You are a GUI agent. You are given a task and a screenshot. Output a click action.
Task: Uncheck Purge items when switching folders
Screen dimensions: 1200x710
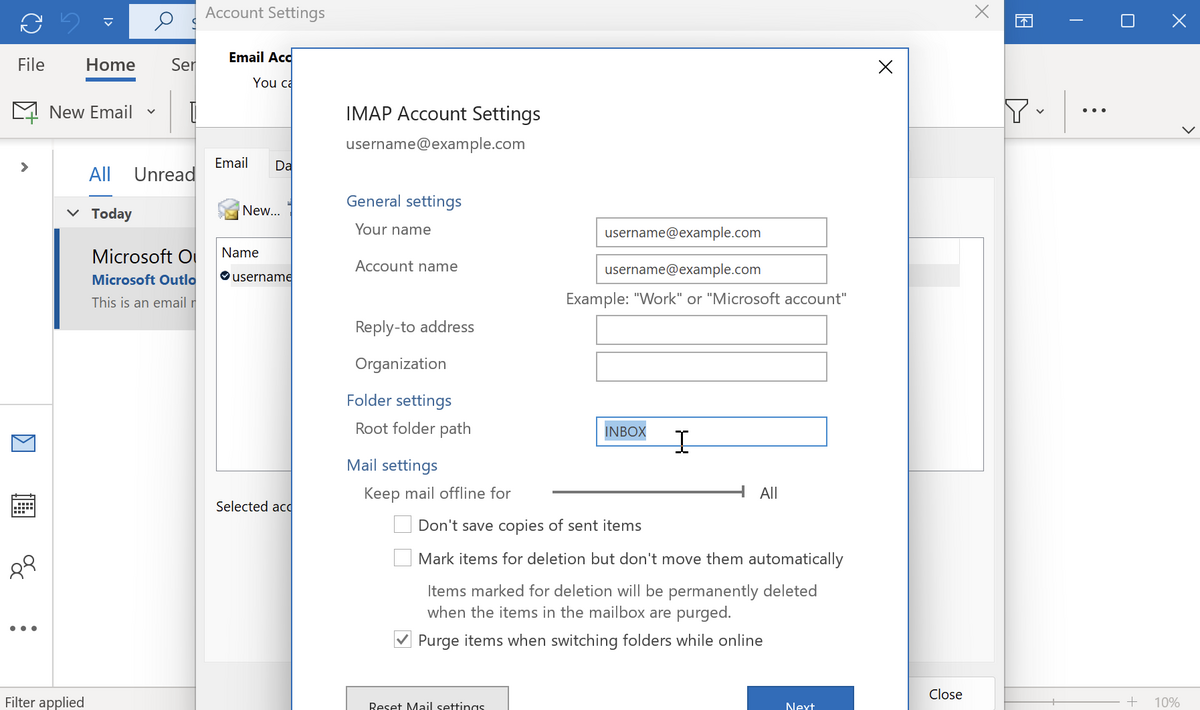(403, 640)
